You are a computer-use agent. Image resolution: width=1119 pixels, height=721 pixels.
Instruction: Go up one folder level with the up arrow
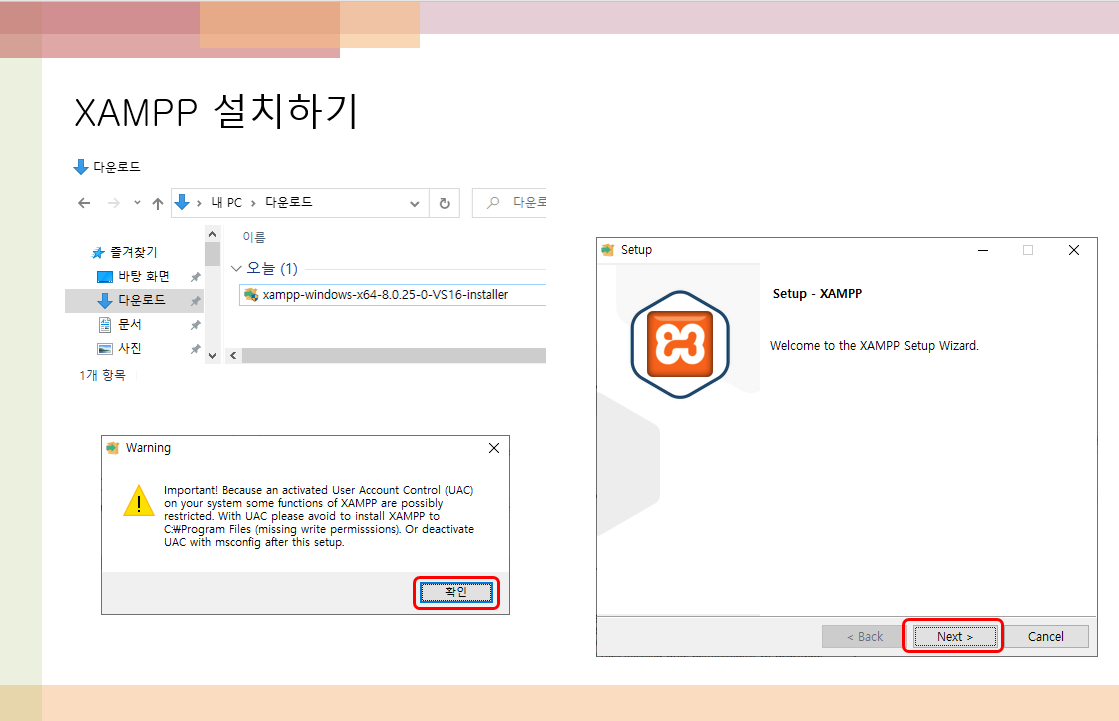coord(158,203)
